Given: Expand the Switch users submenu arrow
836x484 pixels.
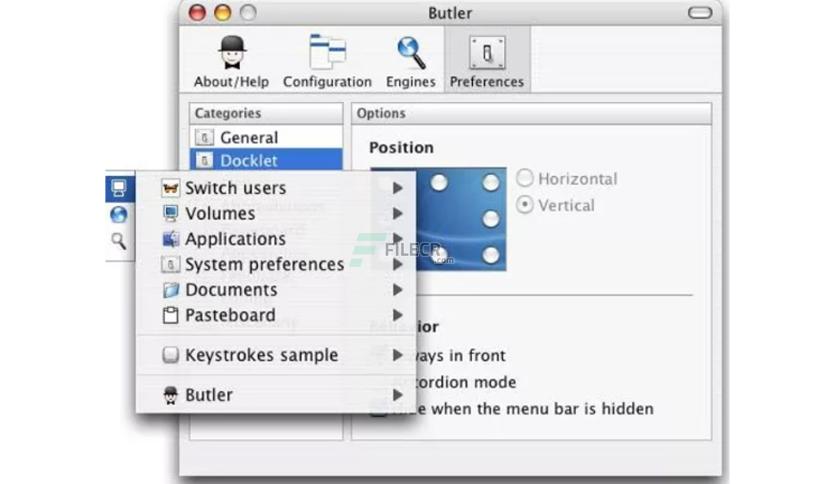Looking at the screenshot, I should coord(397,188).
